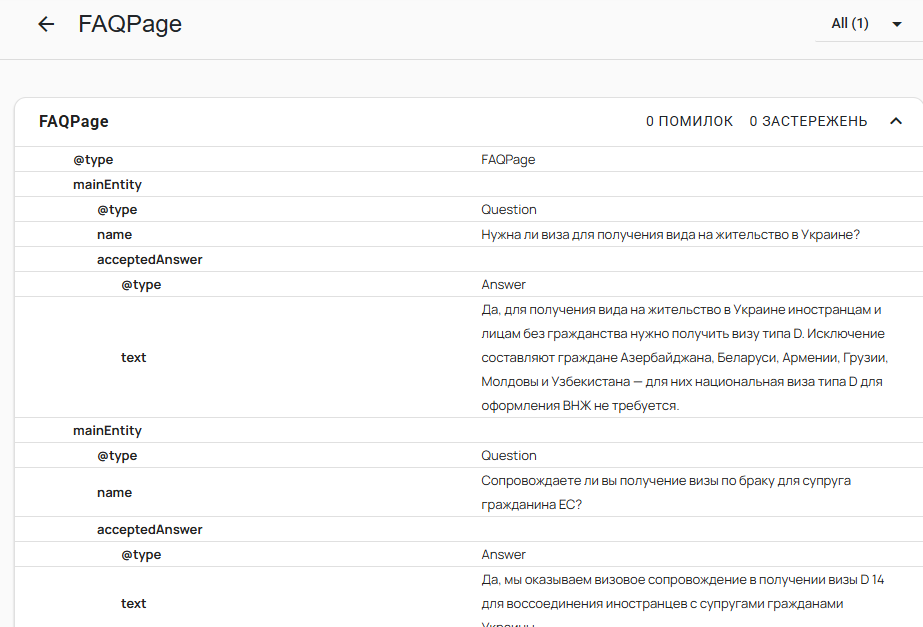Select the second acceptedAnswer row
Image resolution: width=923 pixels, height=627 pixels.
pos(469,529)
